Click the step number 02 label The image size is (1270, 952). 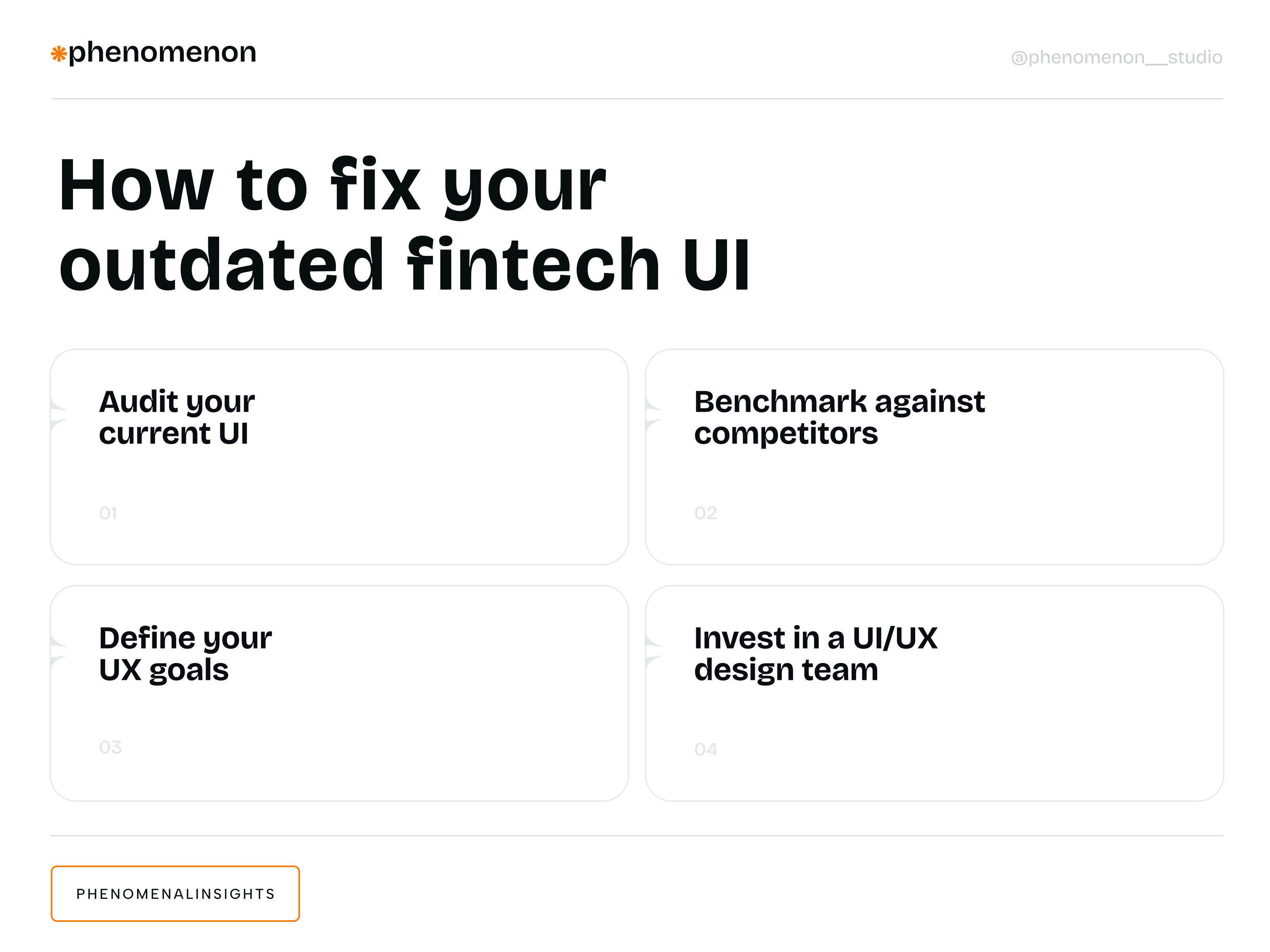coord(706,513)
